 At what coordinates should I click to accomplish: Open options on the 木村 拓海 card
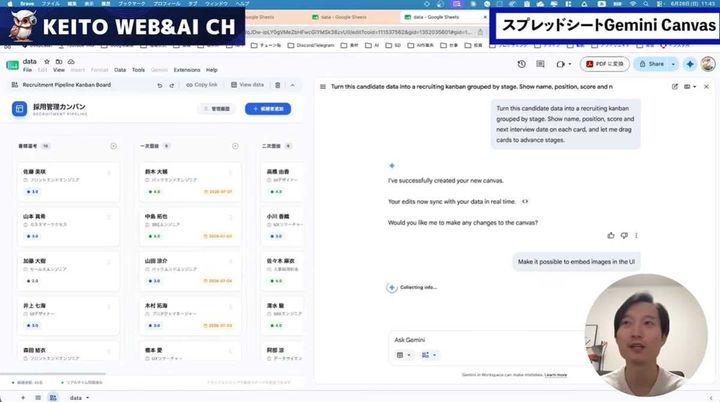pos(231,306)
